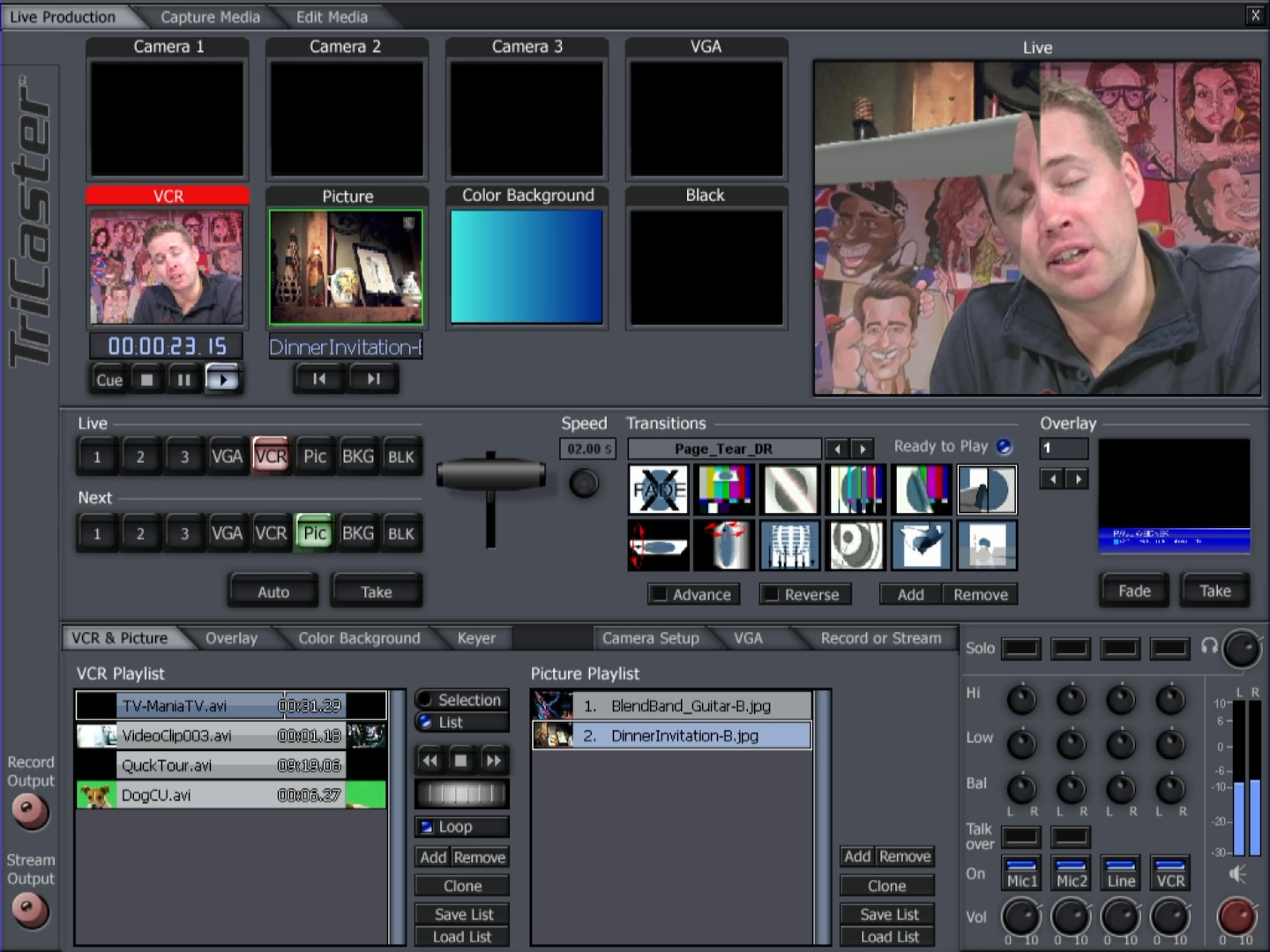Click the Overlay Take button
The width and height of the screenshot is (1270, 952).
[1214, 591]
